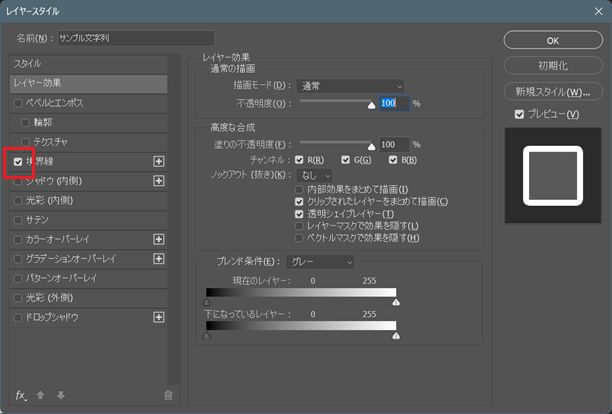
Task: Expand the ノックアウト dropdown
Action: pyautogui.click(x=316, y=175)
